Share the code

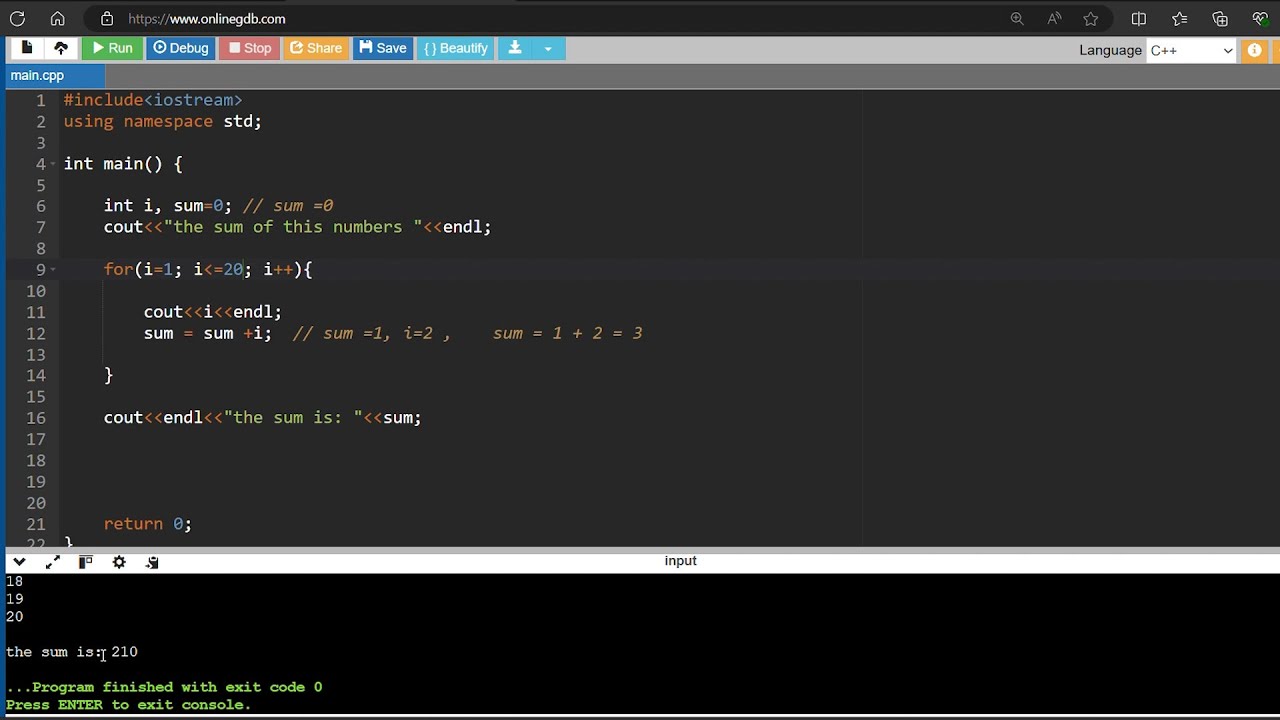click(x=316, y=48)
